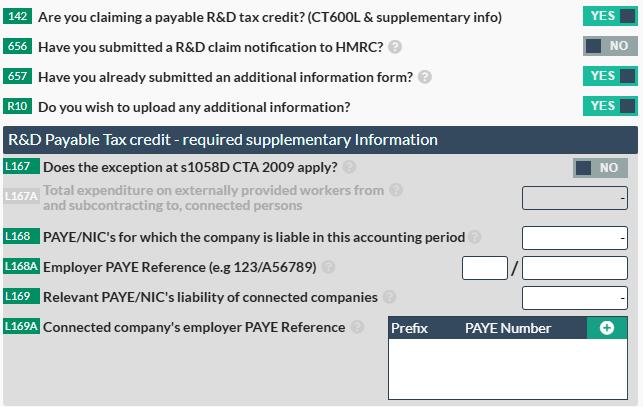
Task: Toggle R&D claim notification submitted switch
Action: (610, 46)
